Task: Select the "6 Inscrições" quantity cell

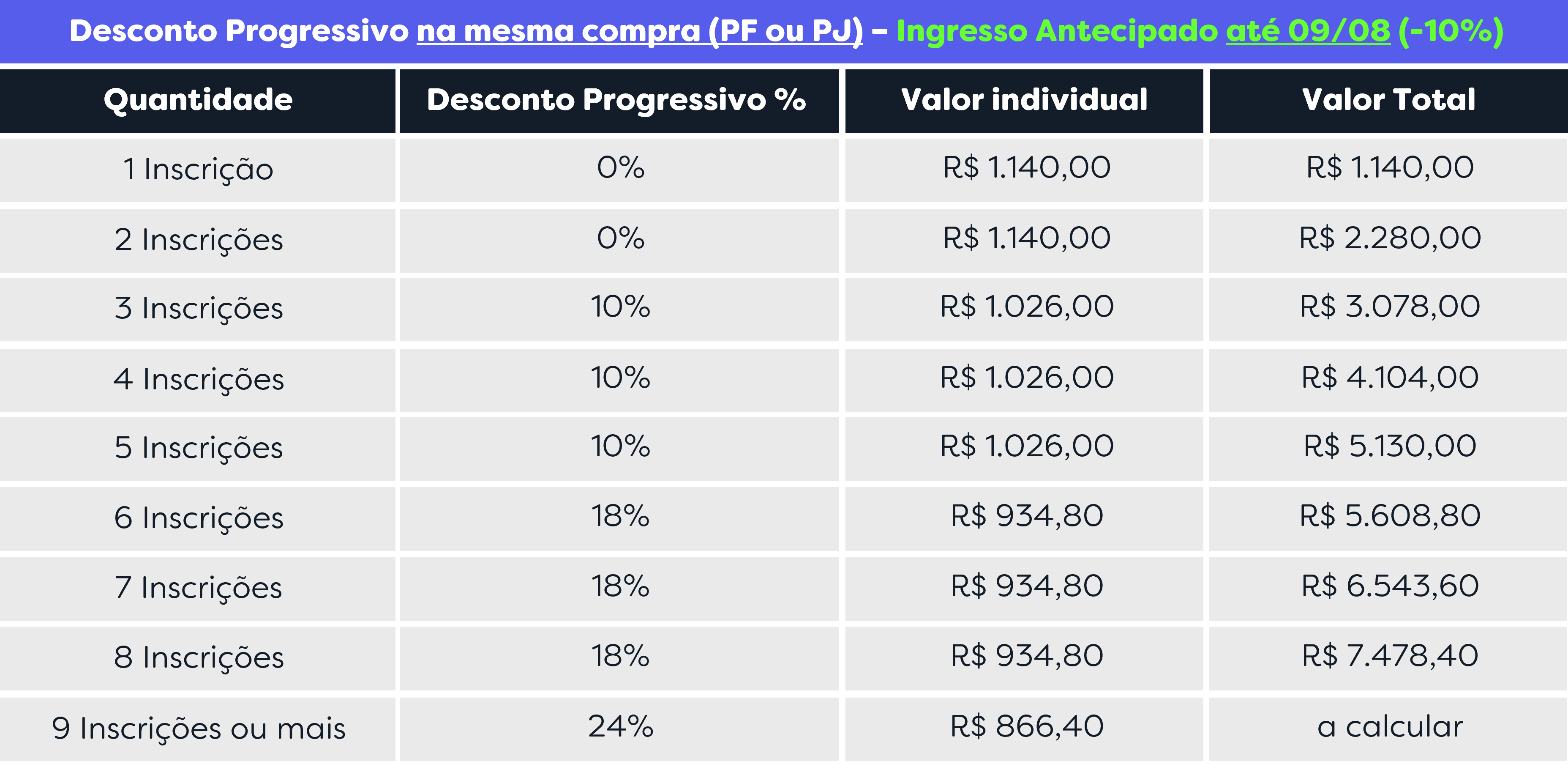Action: pyautogui.click(x=198, y=517)
